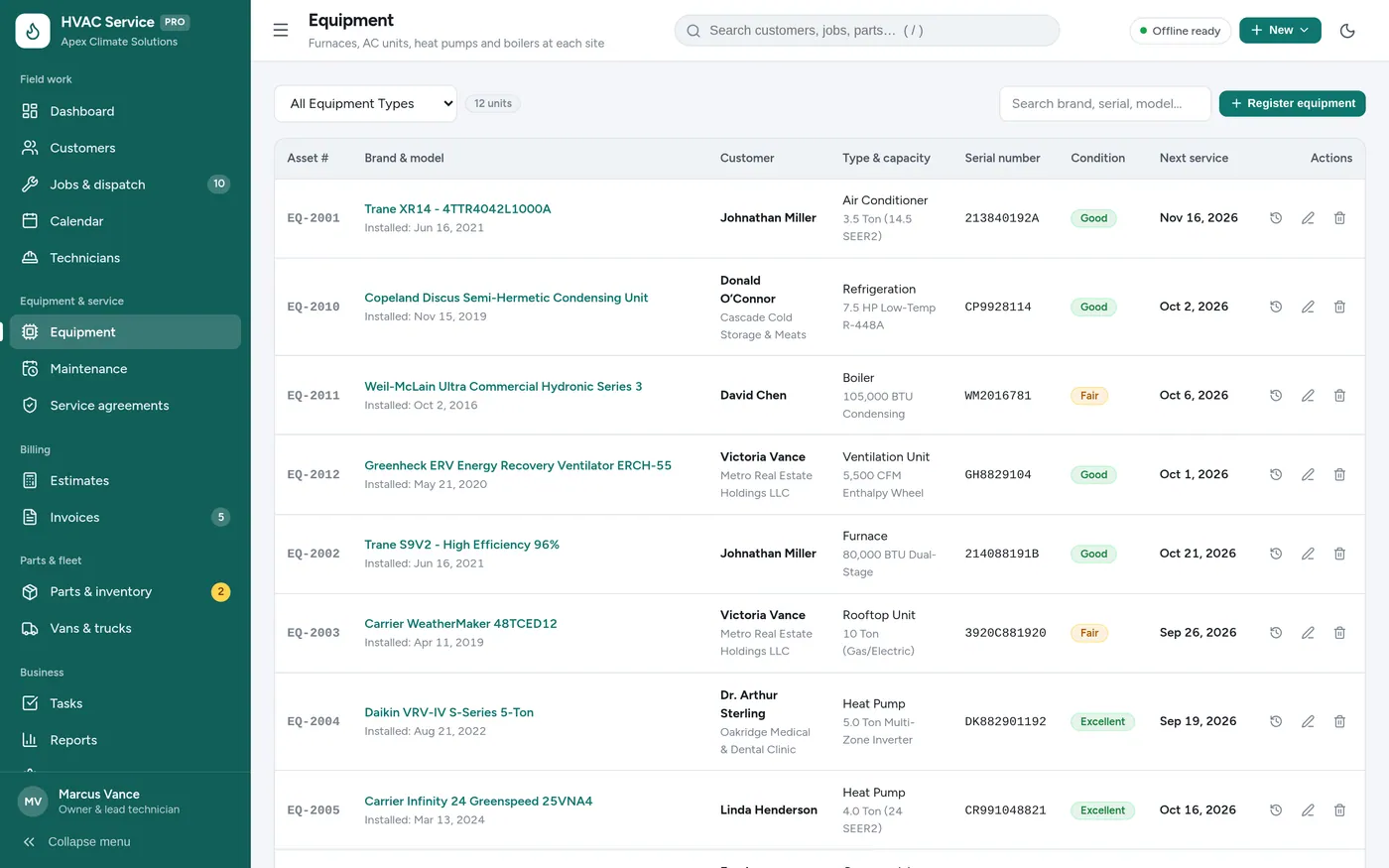1389x868 pixels.
Task: Open Carrier Infinity 24 Greenspeed 25VNA4 link
Action: [478, 802]
